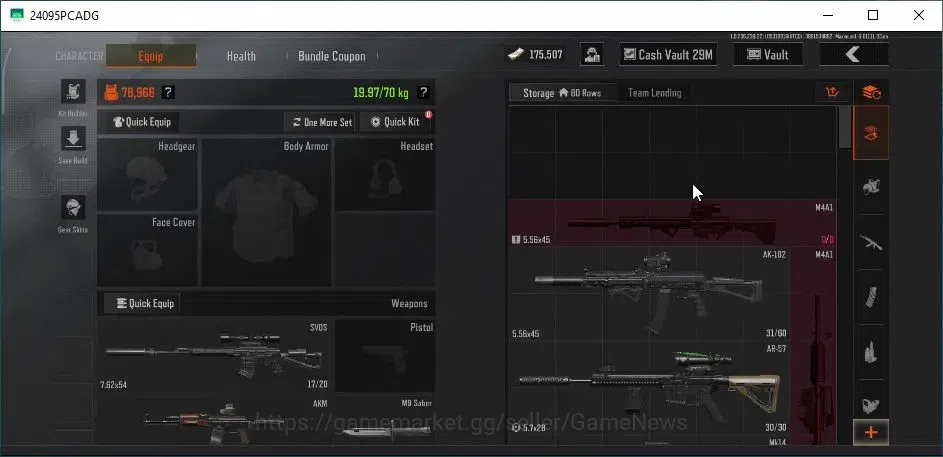The width and height of the screenshot is (943, 457).
Task: Select the horizontal M4A1 in storage
Action: coord(672,223)
